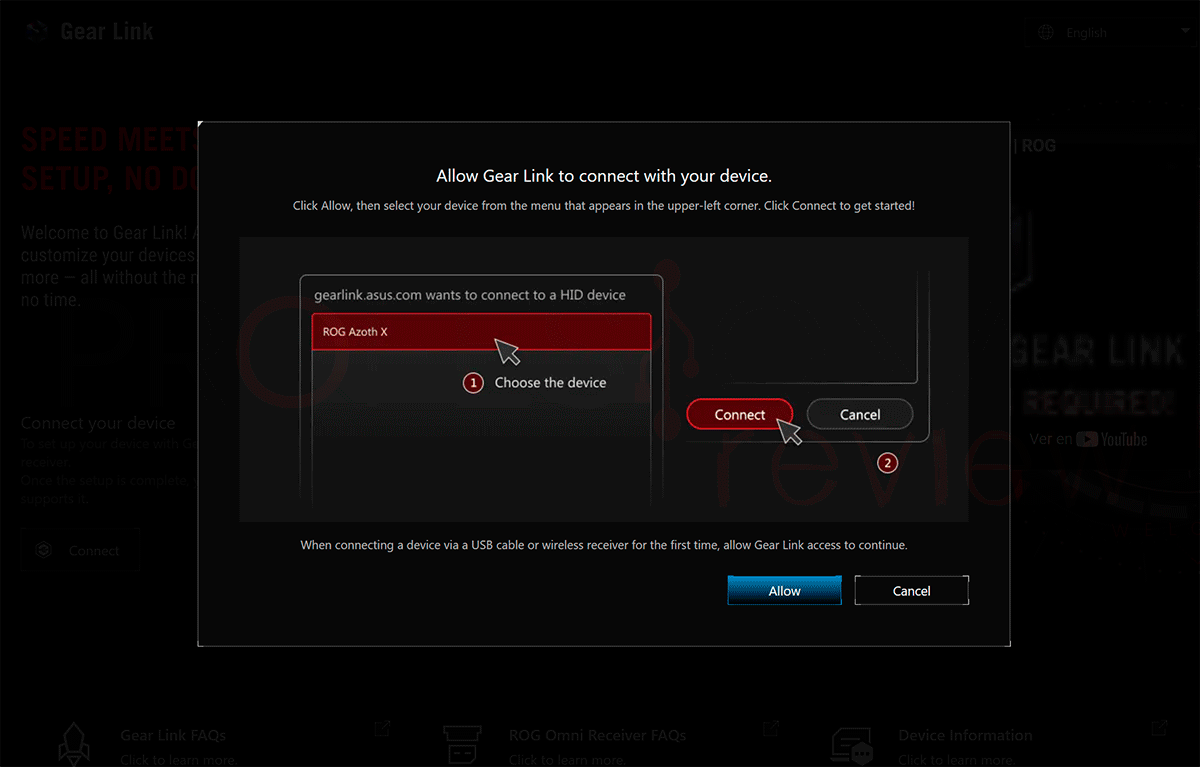This screenshot has width=1200, height=767.
Task: Click external-link icon on Gear Link FAQs card
Action: point(382,729)
